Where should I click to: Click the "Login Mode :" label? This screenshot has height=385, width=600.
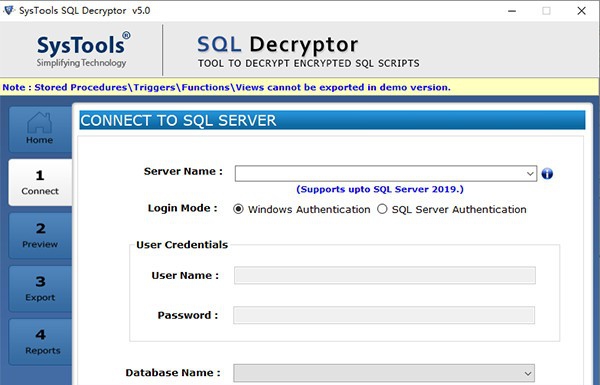tap(183, 208)
